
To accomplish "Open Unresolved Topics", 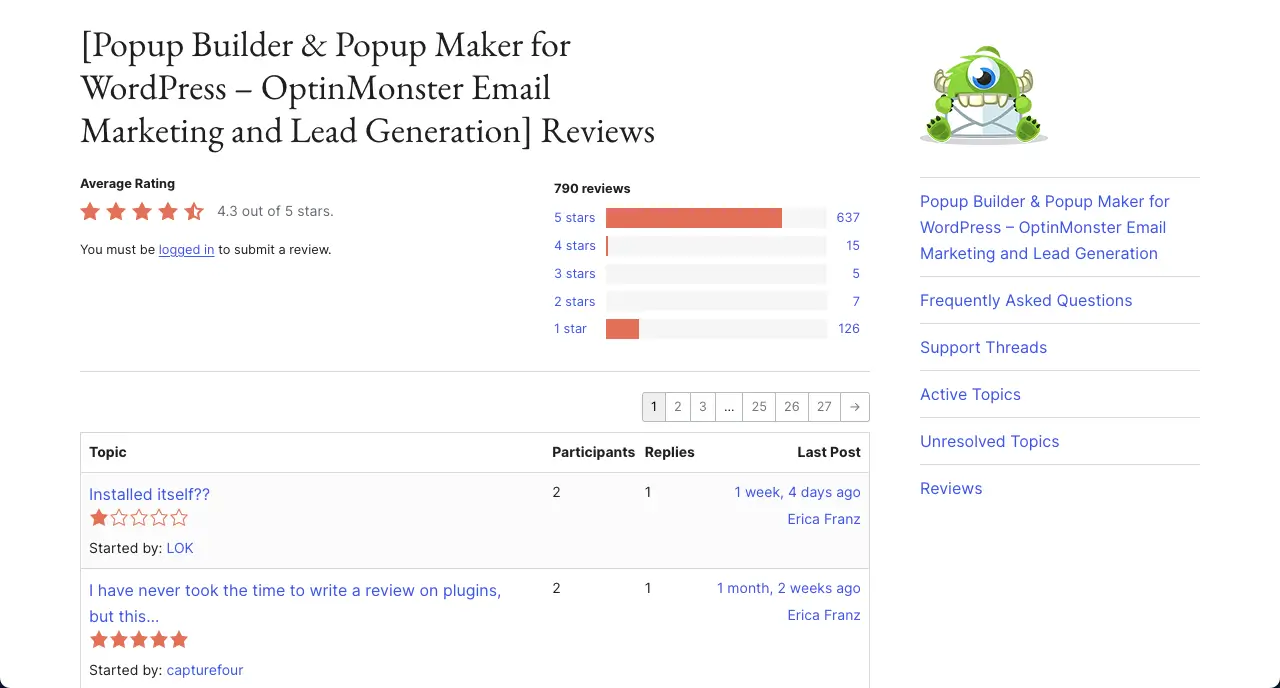I will pyautogui.click(x=990, y=441).
